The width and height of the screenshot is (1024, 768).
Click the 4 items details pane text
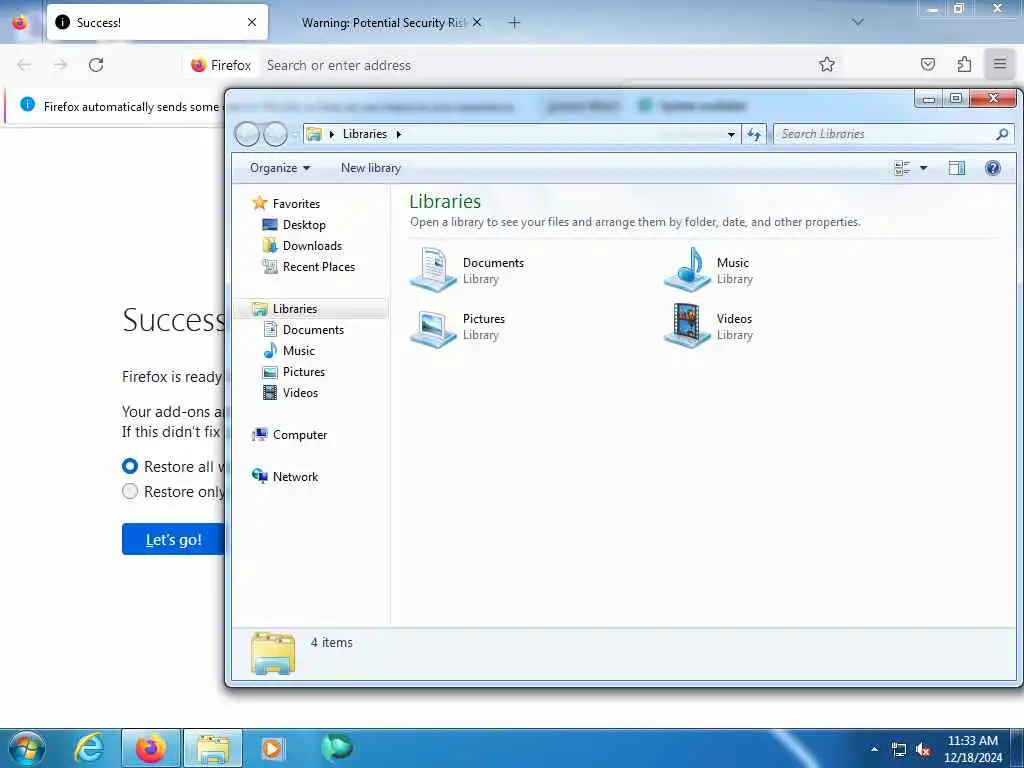(x=332, y=643)
